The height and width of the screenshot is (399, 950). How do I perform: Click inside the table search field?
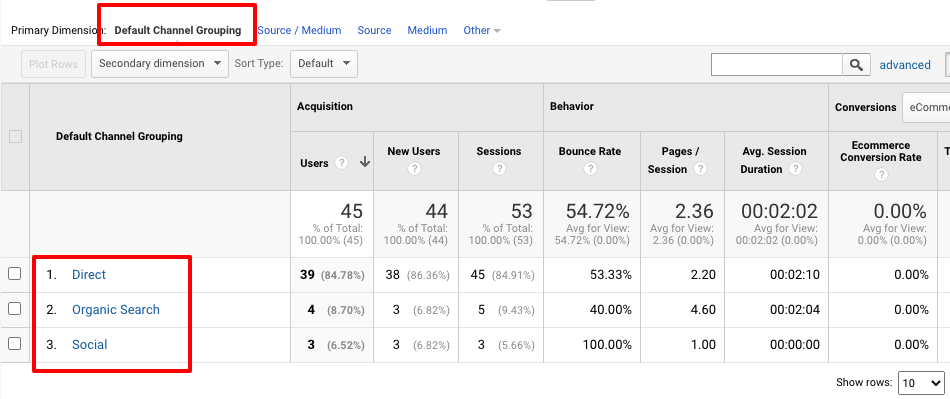pos(777,65)
